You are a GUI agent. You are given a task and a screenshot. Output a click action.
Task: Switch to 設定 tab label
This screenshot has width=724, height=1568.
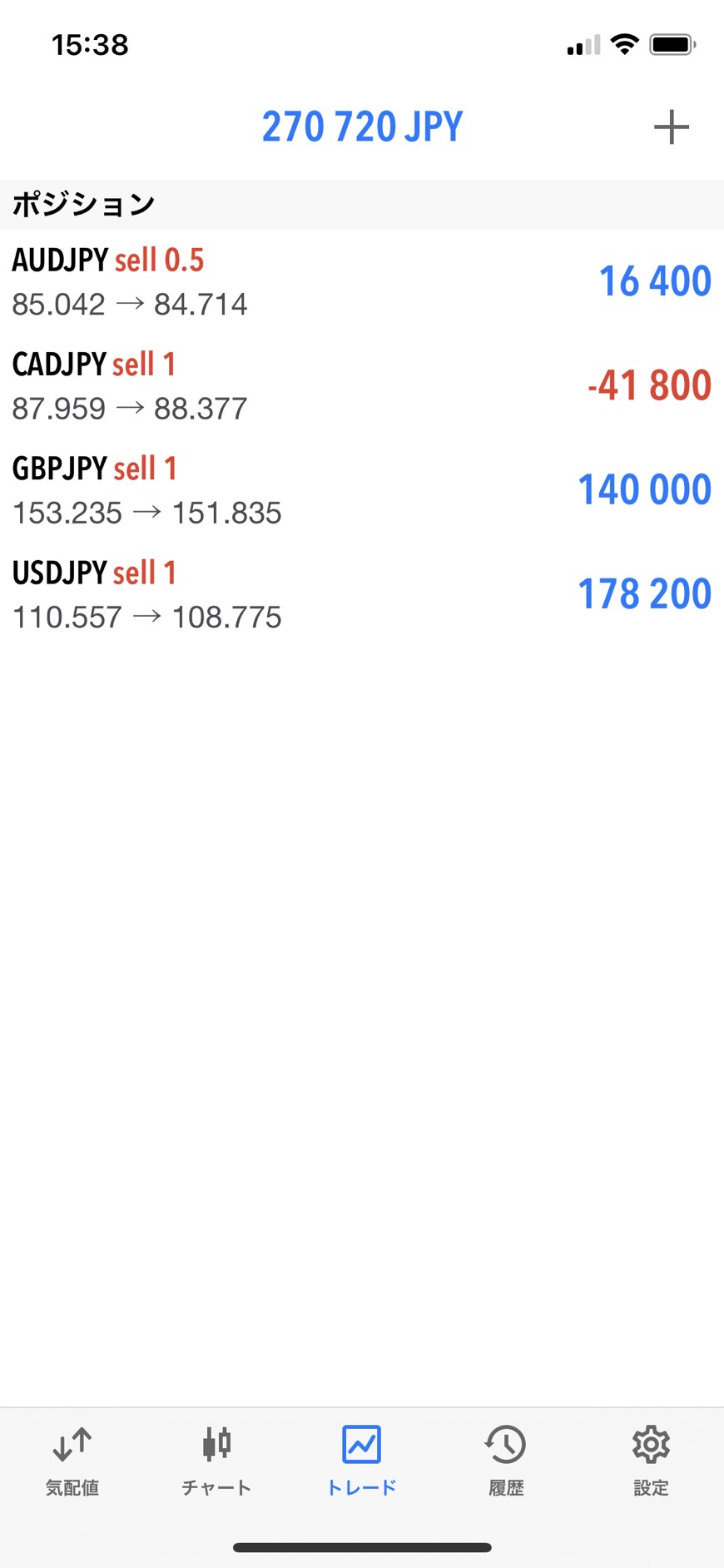pos(651,1488)
